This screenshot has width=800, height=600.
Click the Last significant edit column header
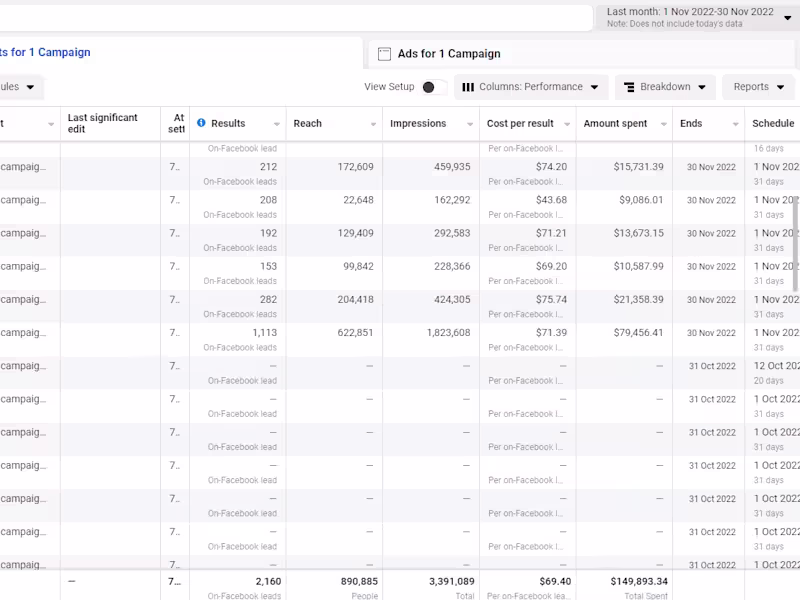pos(103,123)
